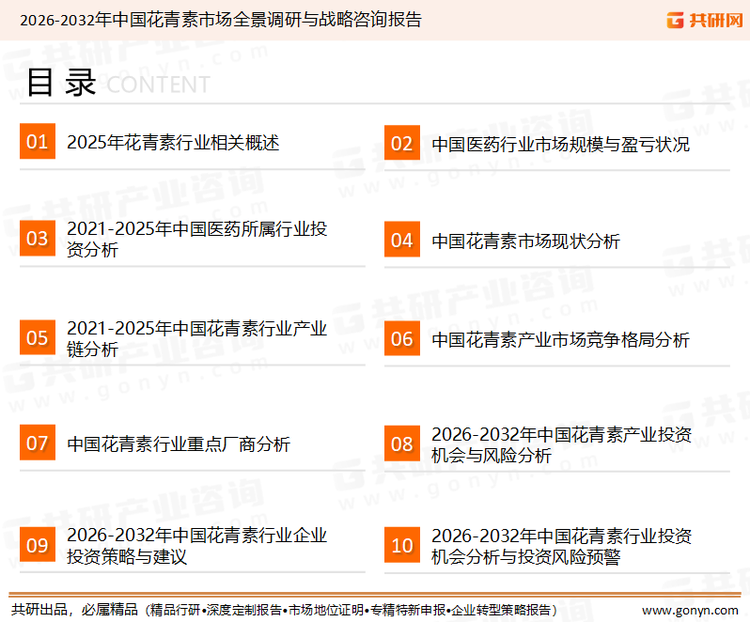750x622 pixels.
Task: Click the orange 05 number box
Action: click(37, 337)
